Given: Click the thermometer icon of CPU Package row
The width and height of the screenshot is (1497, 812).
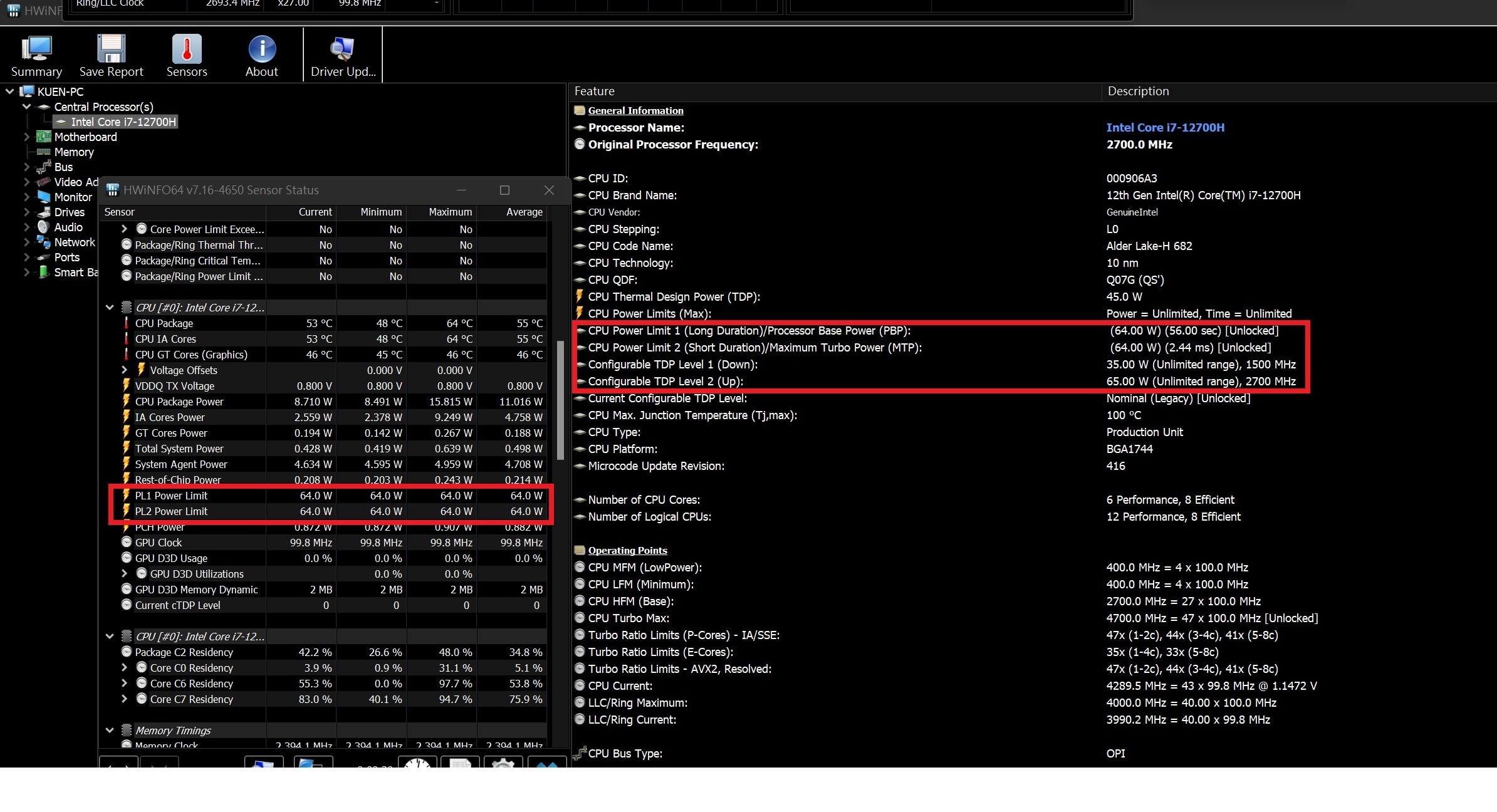Looking at the screenshot, I should pos(126,323).
